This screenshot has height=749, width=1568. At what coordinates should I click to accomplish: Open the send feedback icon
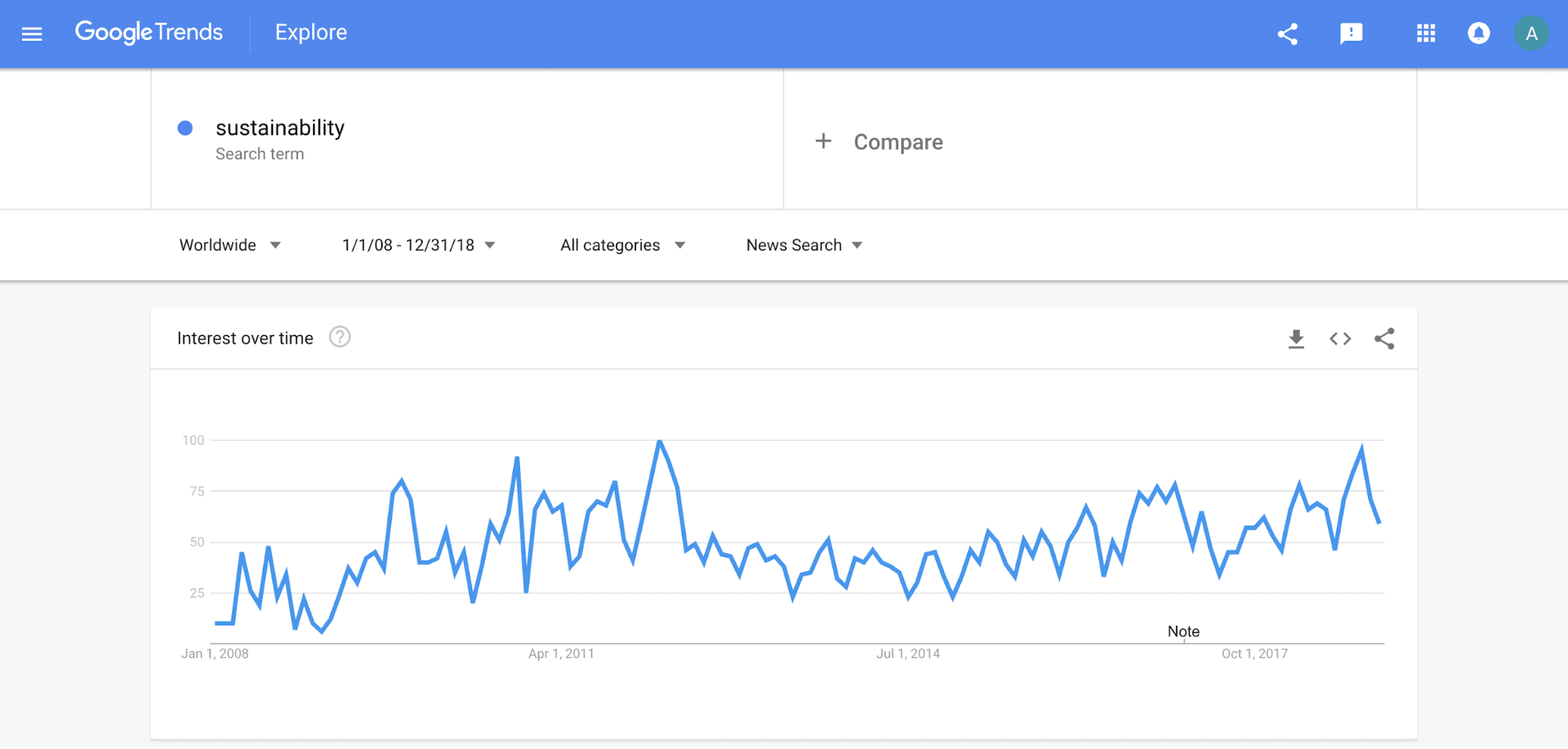1351,34
